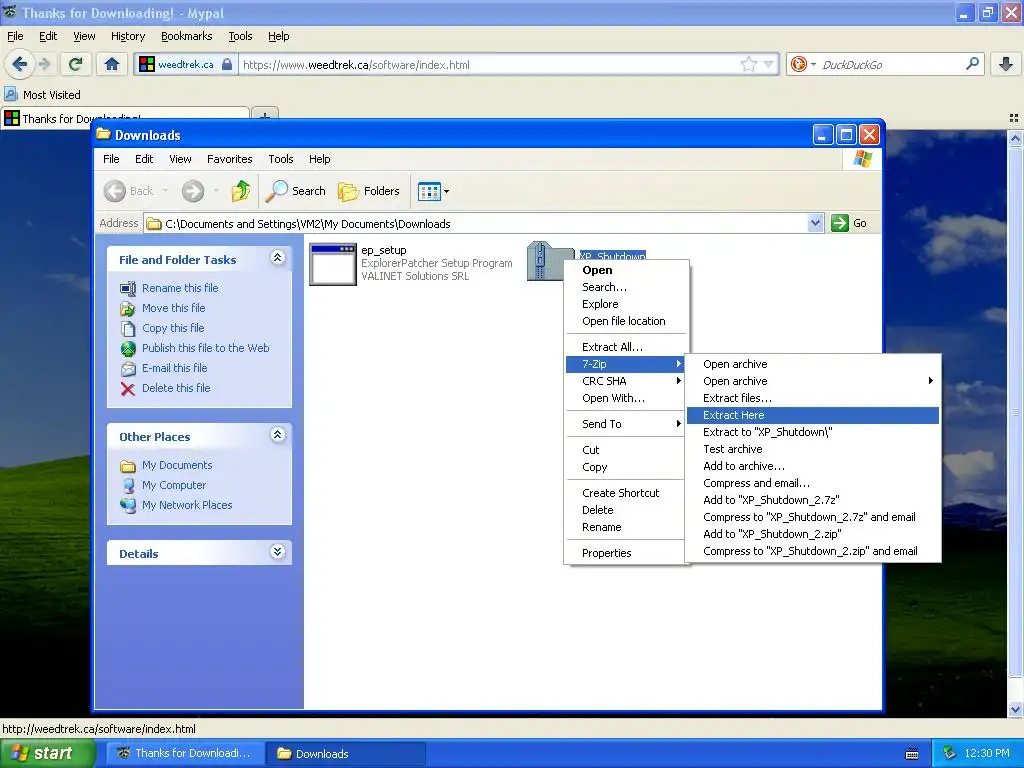Click Extract All... in context menu
The image size is (1024, 768).
coord(626,347)
